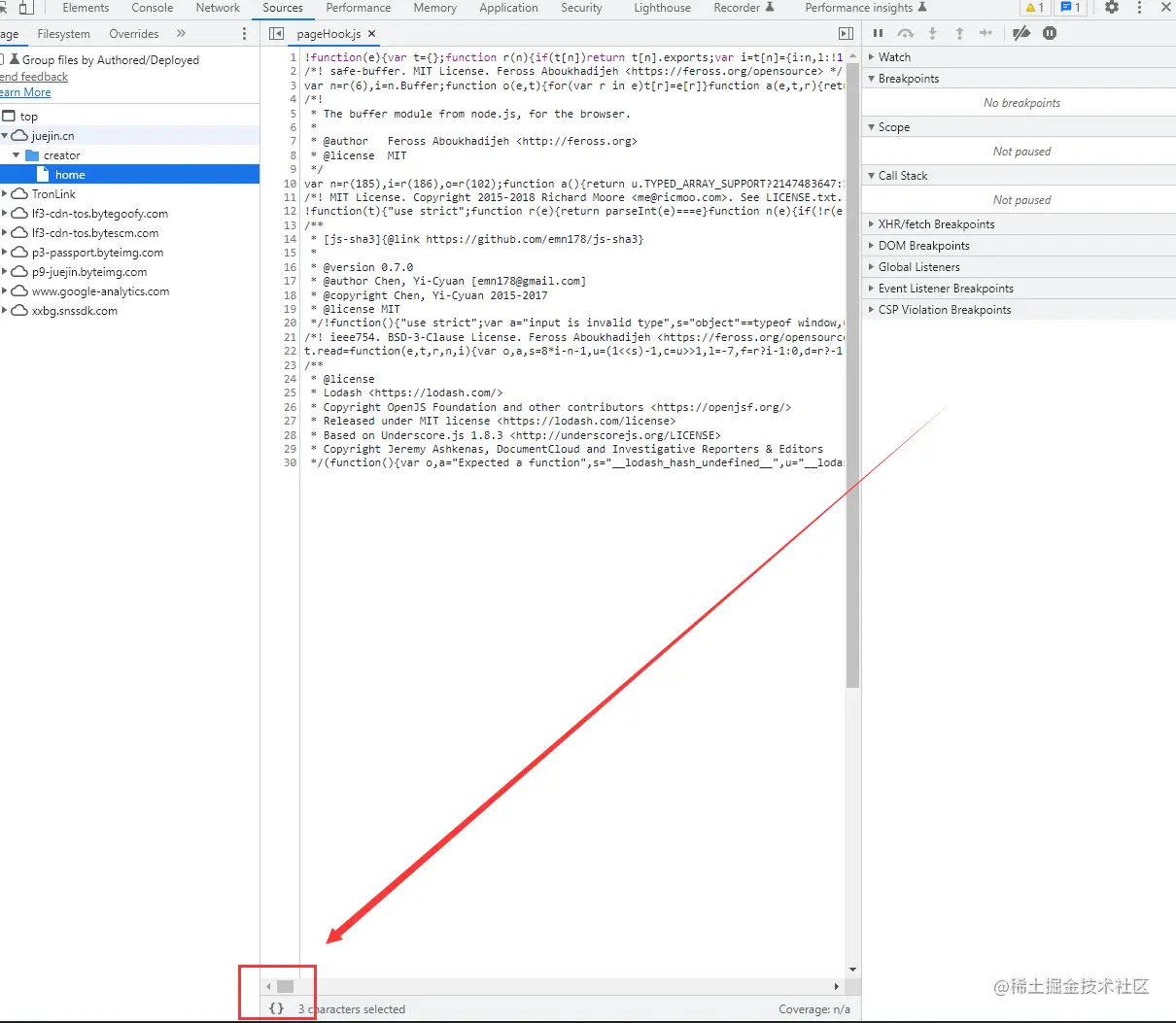Click juejin.cn cloud icon
This screenshot has width=1176, height=1023.
pyautogui.click(x=19, y=136)
